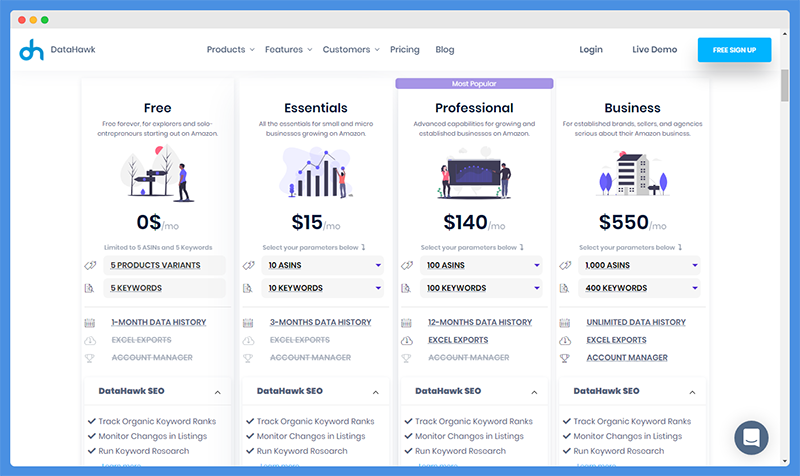The image size is (800, 476).
Task: Click cloud download icon in Free plan
Action: pos(90,340)
